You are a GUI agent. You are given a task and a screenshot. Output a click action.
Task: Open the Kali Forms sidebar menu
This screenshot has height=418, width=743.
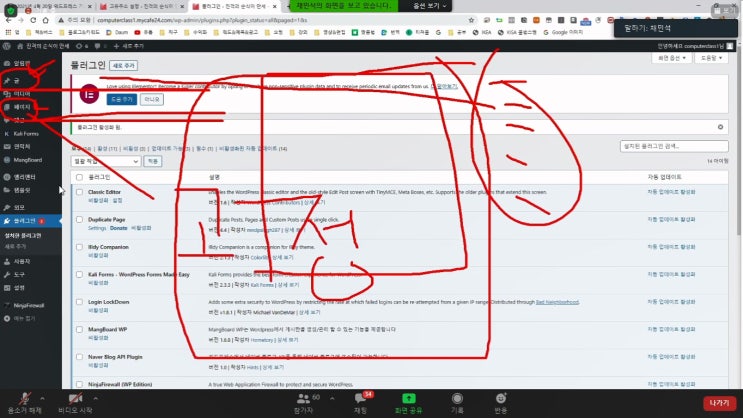(26, 134)
